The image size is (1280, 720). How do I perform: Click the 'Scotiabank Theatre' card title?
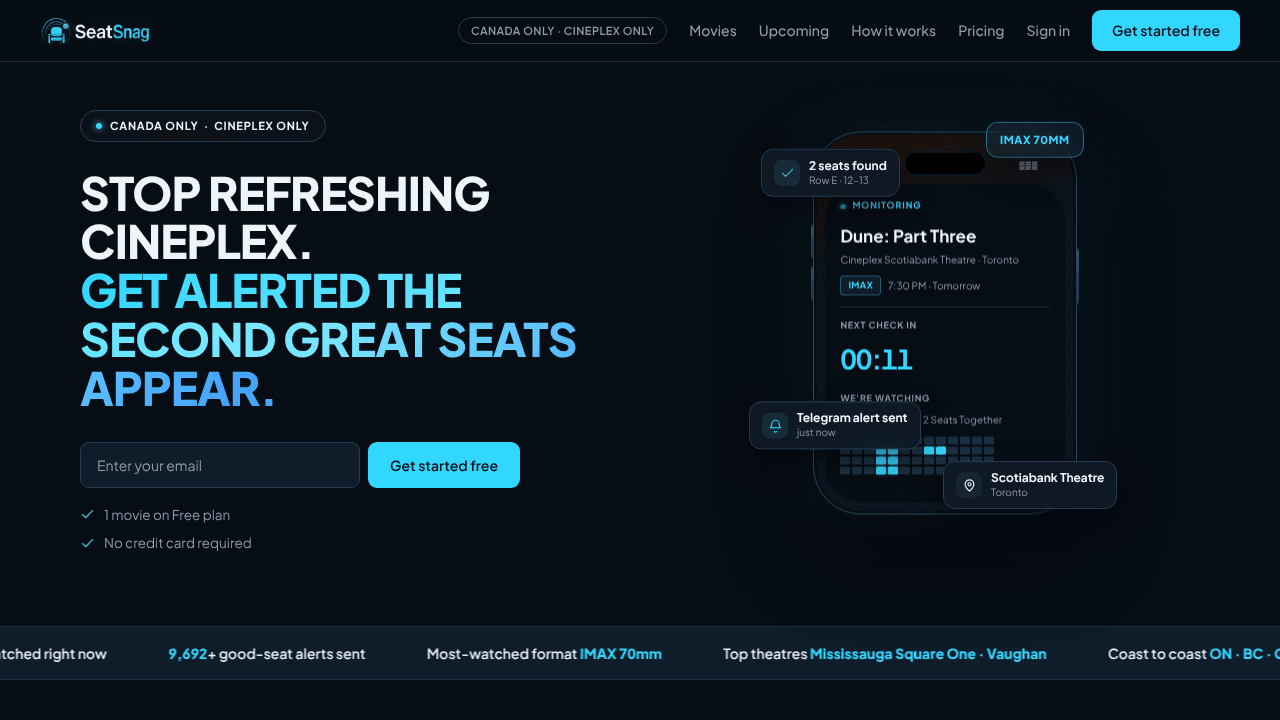[1047, 478]
